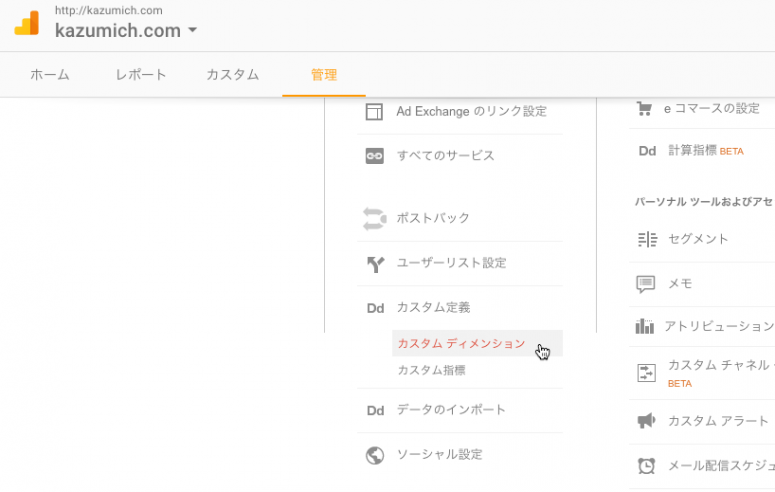
Task: Click the e コマースの設定 cart icon
Action: tap(646, 108)
